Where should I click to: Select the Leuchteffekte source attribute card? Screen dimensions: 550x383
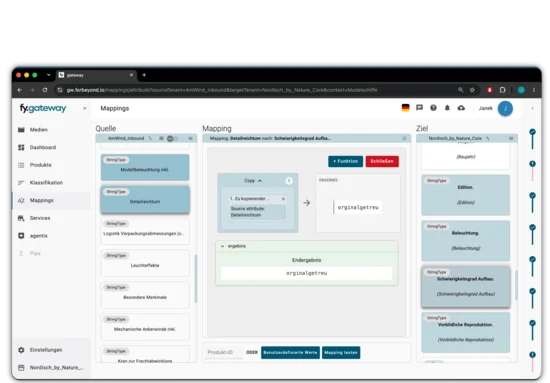pos(145,263)
